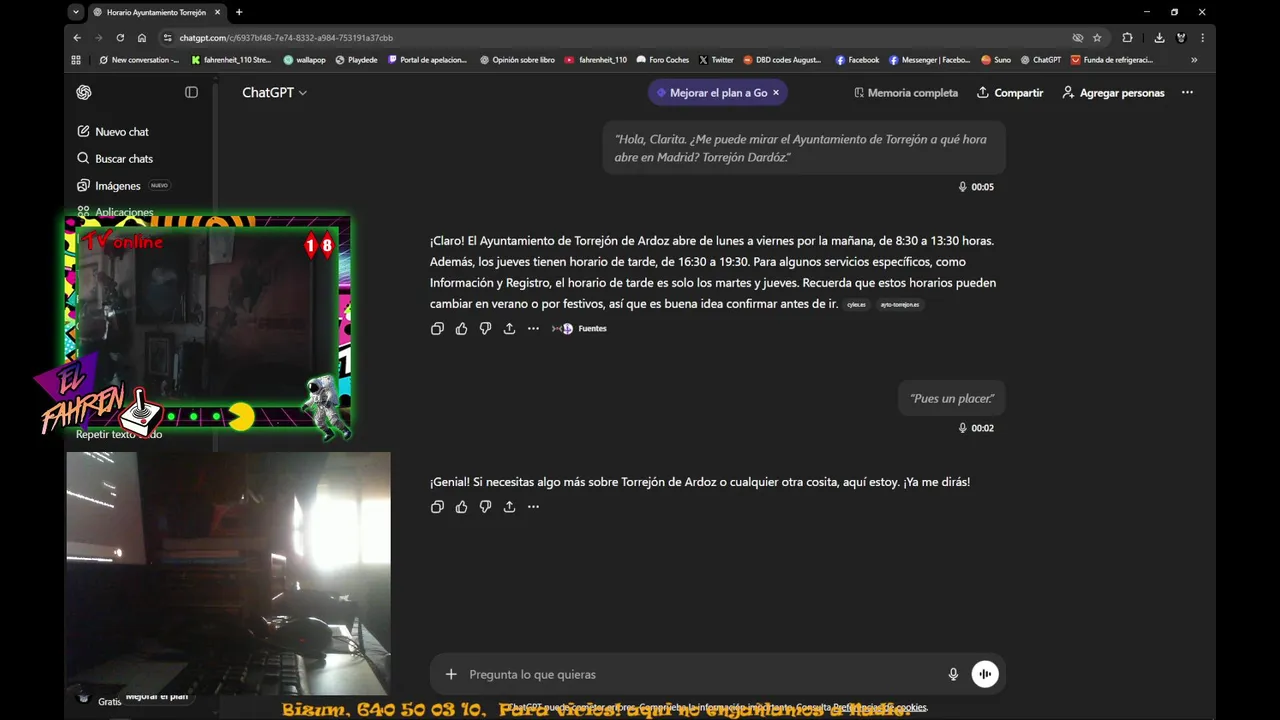This screenshot has width=1280, height=720.
Task: Open the ayto-torrejon.es source chip
Action: (900, 305)
